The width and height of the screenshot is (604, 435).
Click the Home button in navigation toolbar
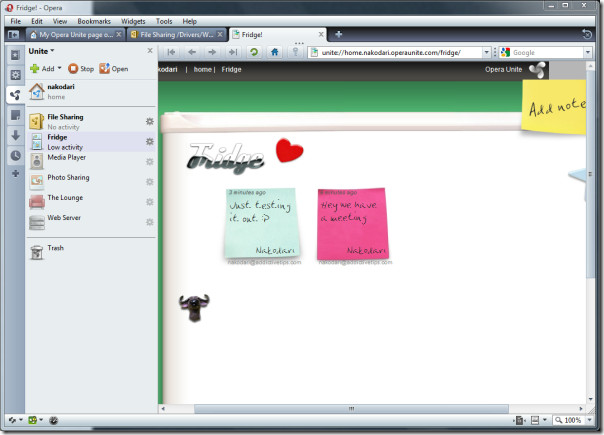click(274, 52)
